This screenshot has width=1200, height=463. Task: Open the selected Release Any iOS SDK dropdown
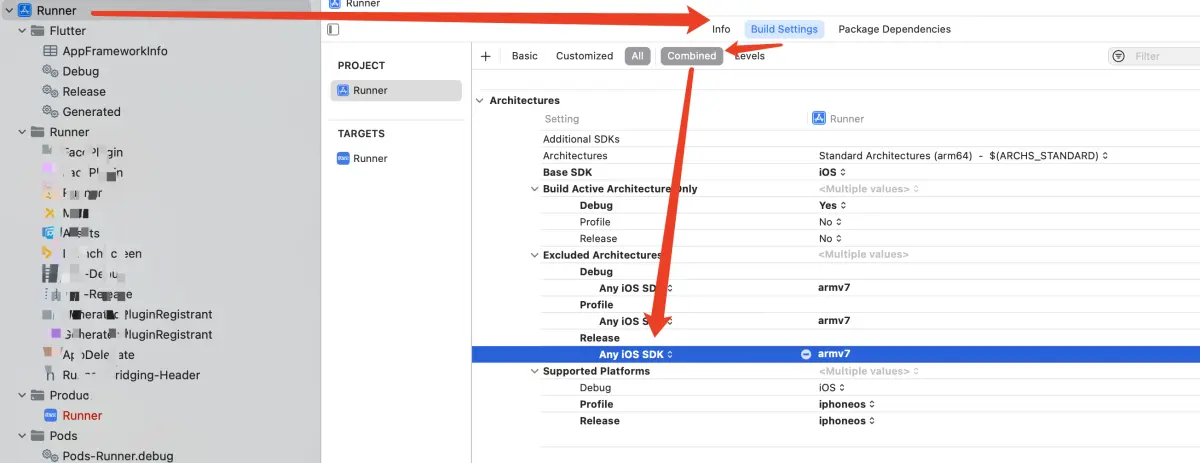636,354
